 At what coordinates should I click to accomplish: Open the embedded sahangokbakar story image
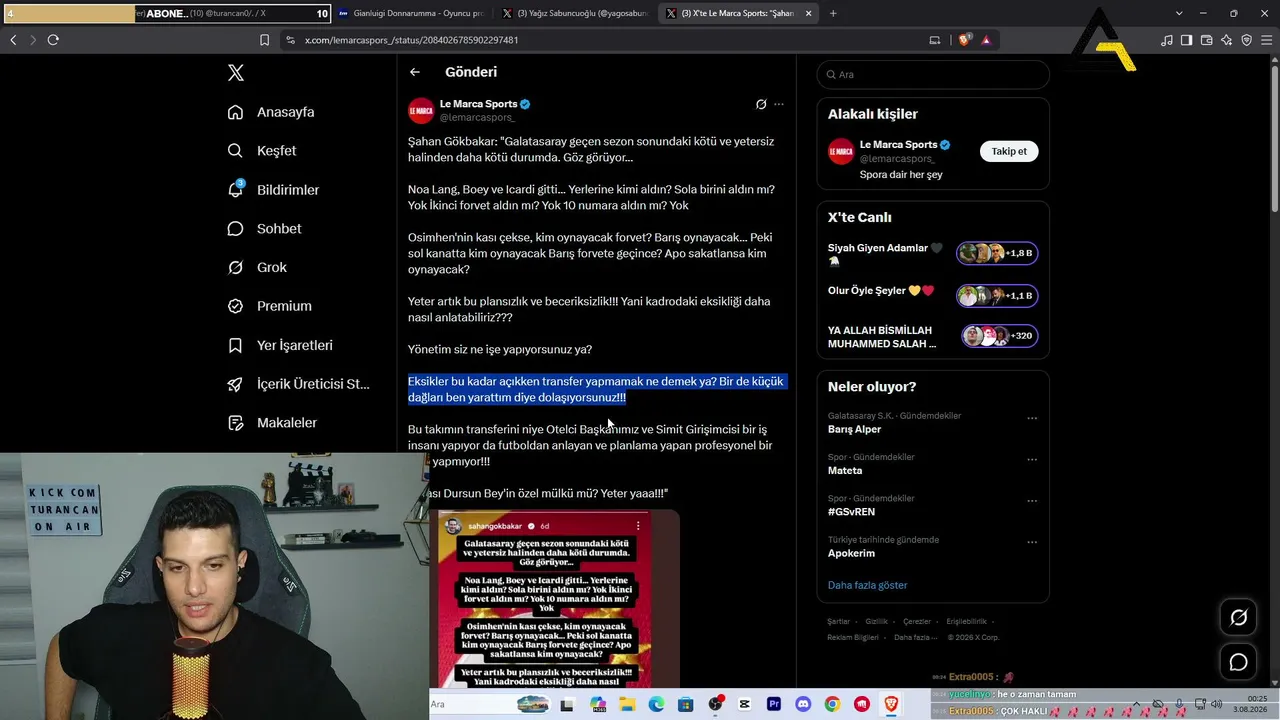coord(545,600)
